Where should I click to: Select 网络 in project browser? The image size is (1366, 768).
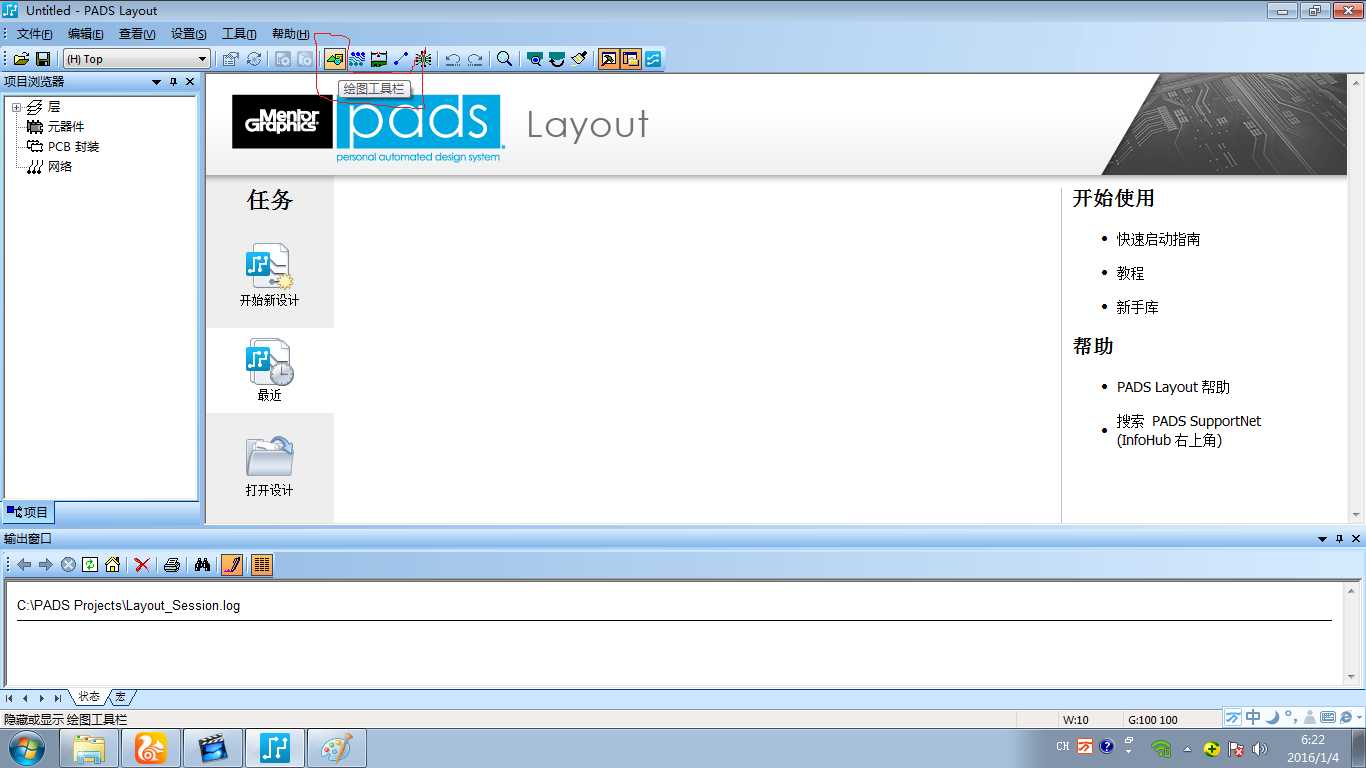tap(60, 167)
